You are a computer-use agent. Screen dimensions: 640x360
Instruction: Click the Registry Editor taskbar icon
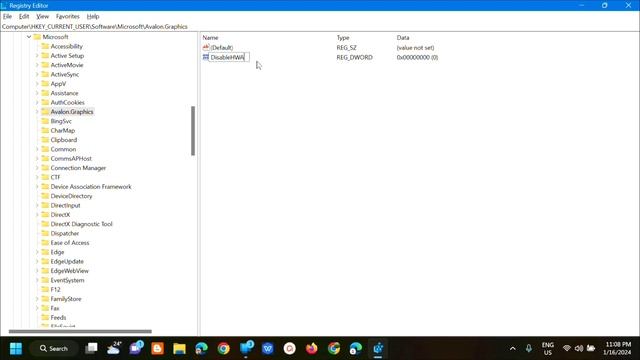coord(378,349)
